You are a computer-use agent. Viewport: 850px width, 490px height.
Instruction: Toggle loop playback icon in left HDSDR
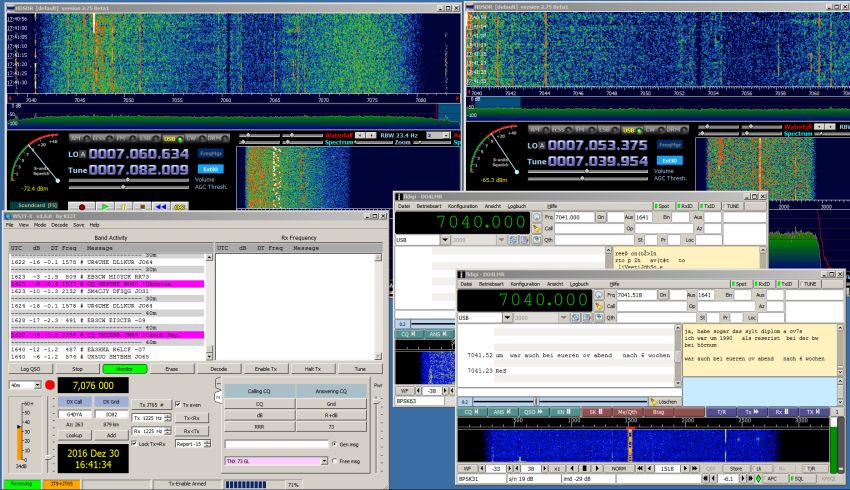pyautogui.click(x=180, y=206)
